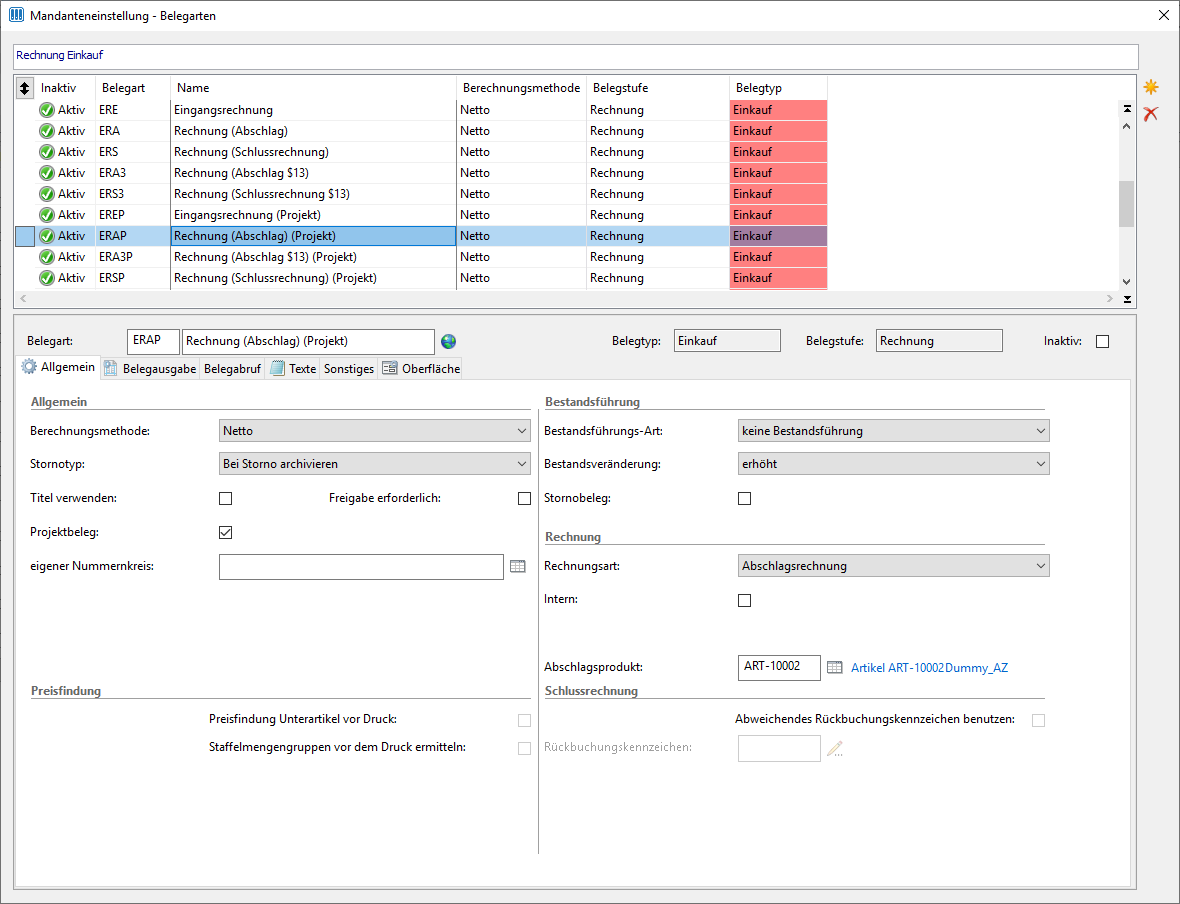Click the row selector of ERAP row
Image resolution: width=1180 pixels, height=904 pixels.
tap(26, 236)
